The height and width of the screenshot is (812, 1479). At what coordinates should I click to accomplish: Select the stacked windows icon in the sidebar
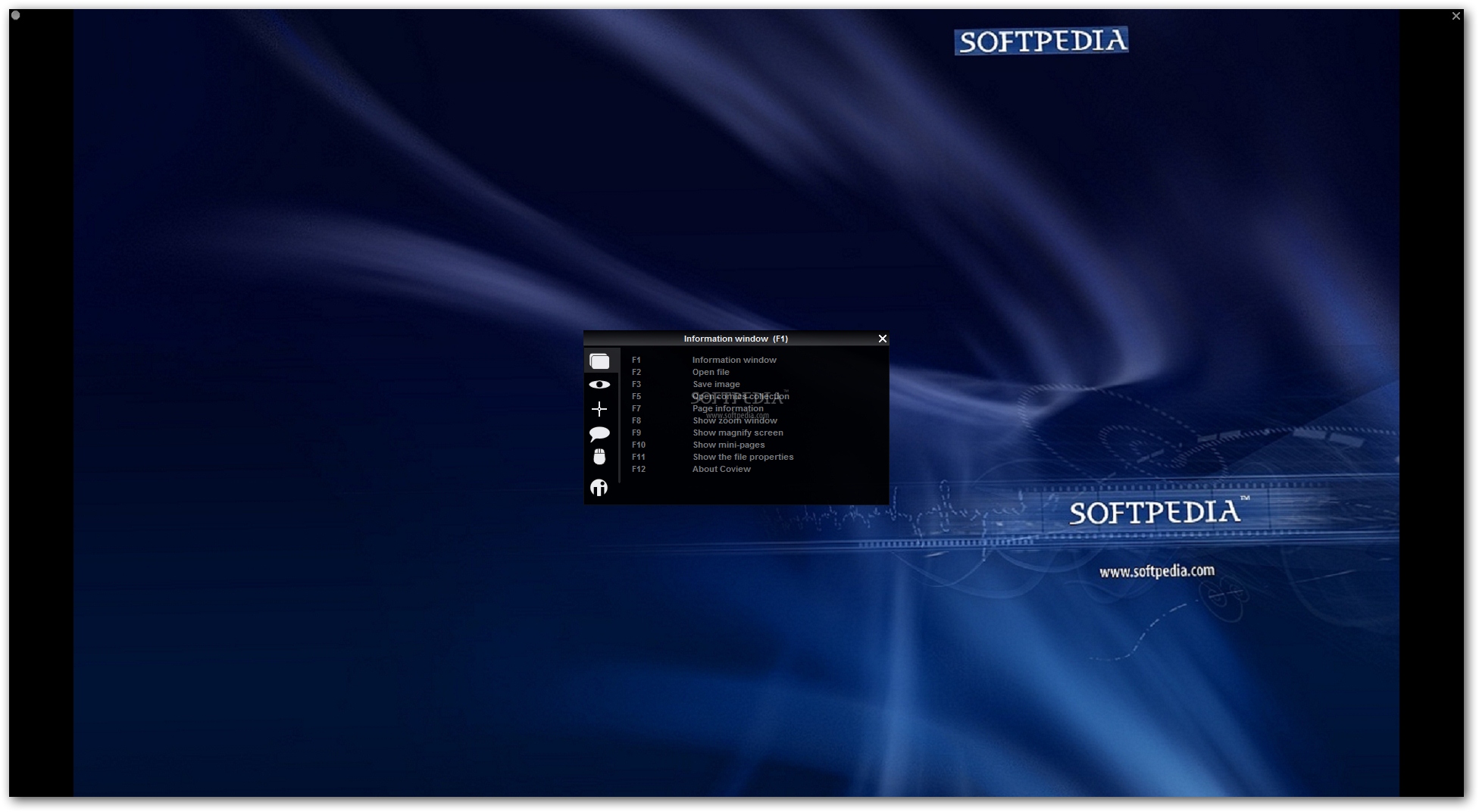pos(599,361)
